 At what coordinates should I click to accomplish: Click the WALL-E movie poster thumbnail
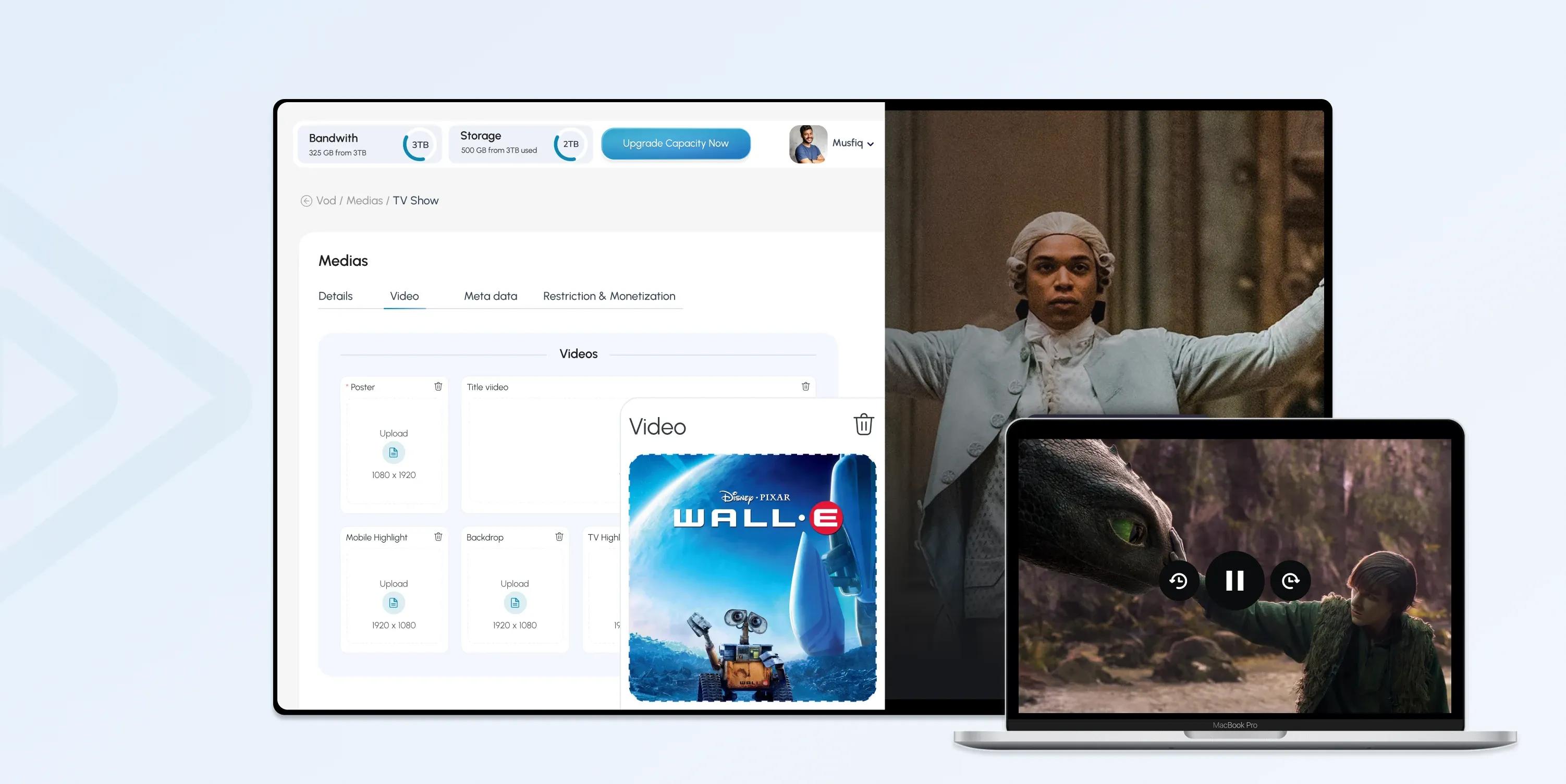coord(751,578)
